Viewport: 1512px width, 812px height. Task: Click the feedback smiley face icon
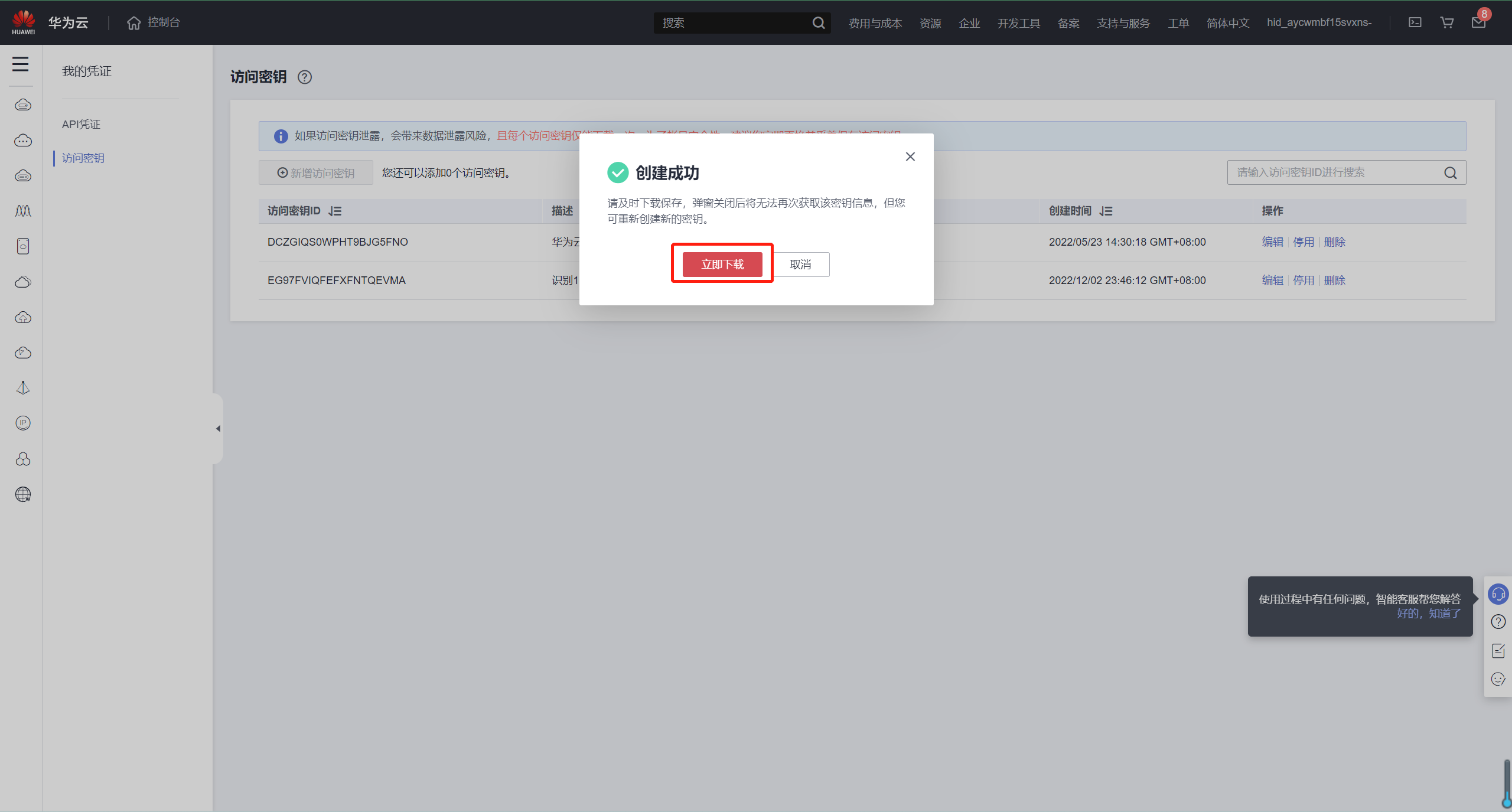(1498, 679)
